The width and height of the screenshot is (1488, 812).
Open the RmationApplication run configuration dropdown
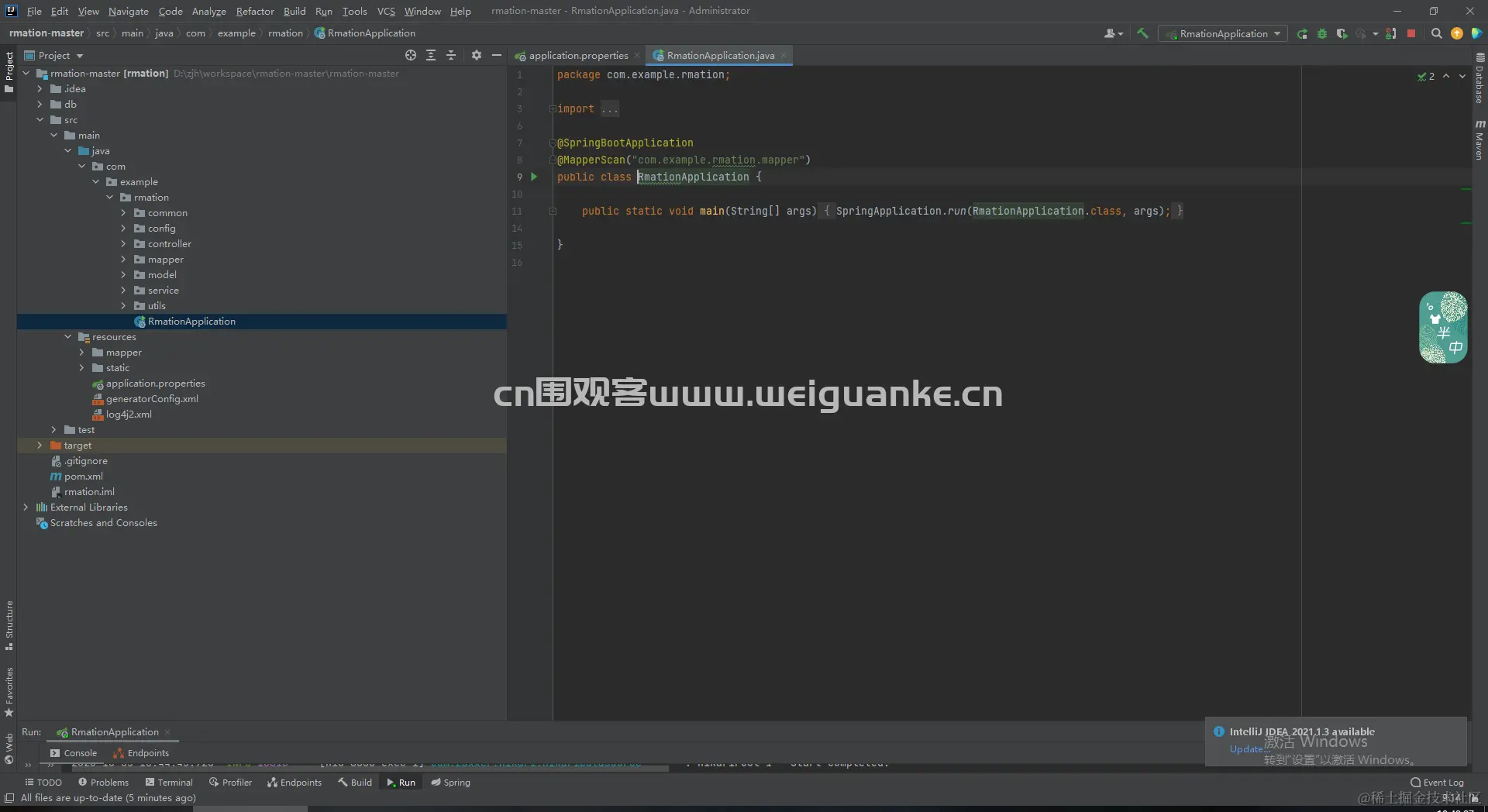(1223, 33)
